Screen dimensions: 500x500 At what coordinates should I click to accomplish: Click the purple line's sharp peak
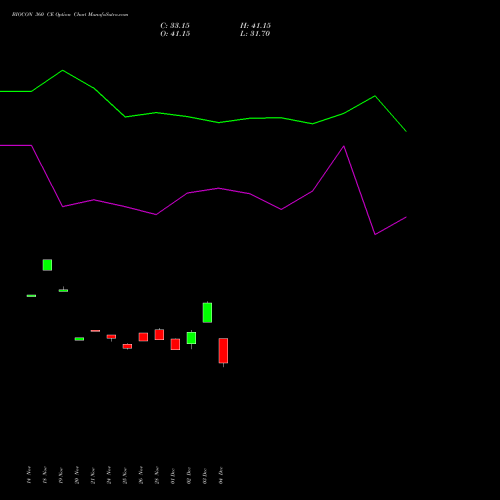click(344, 146)
